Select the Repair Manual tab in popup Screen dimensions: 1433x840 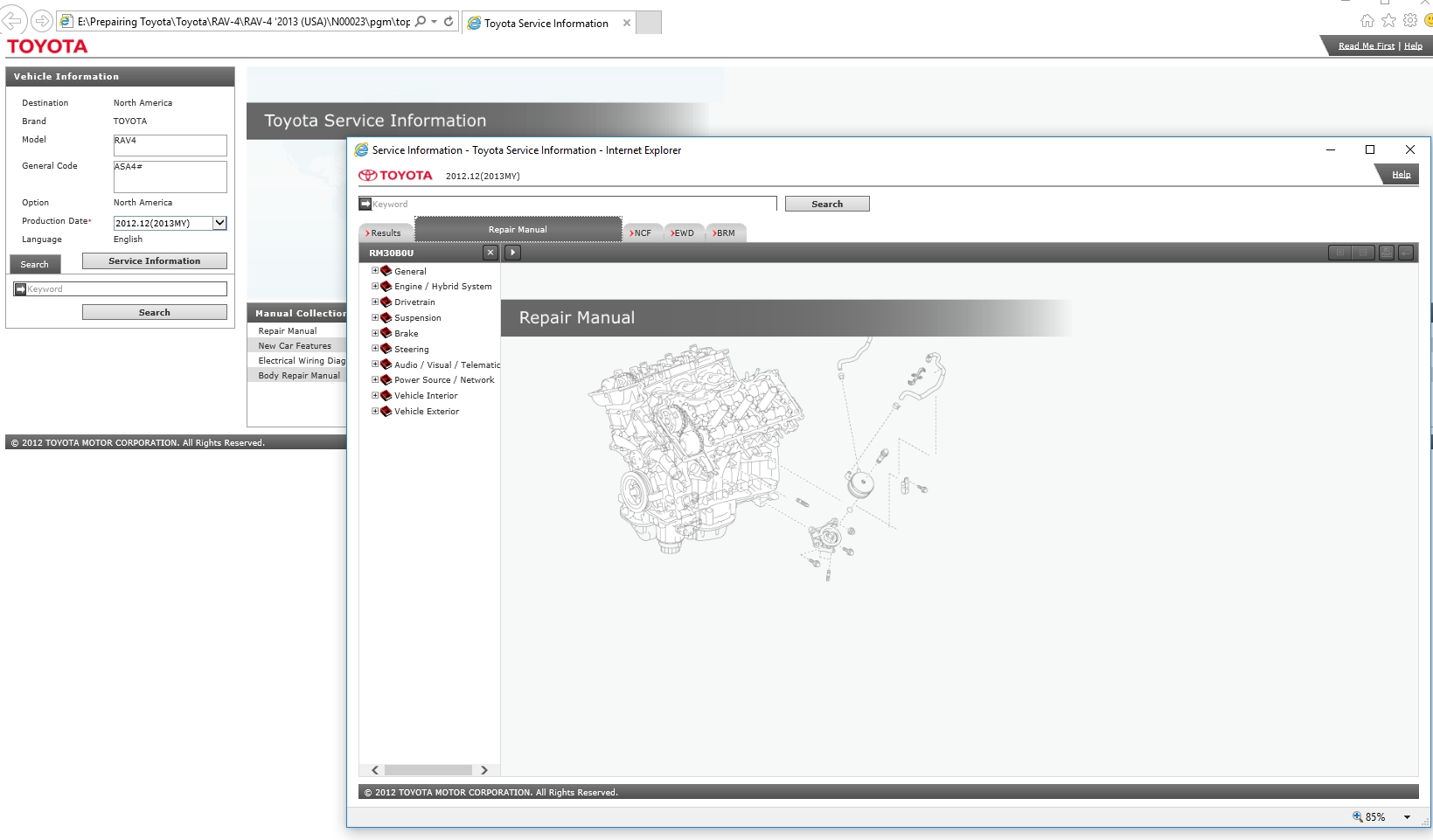[518, 229]
